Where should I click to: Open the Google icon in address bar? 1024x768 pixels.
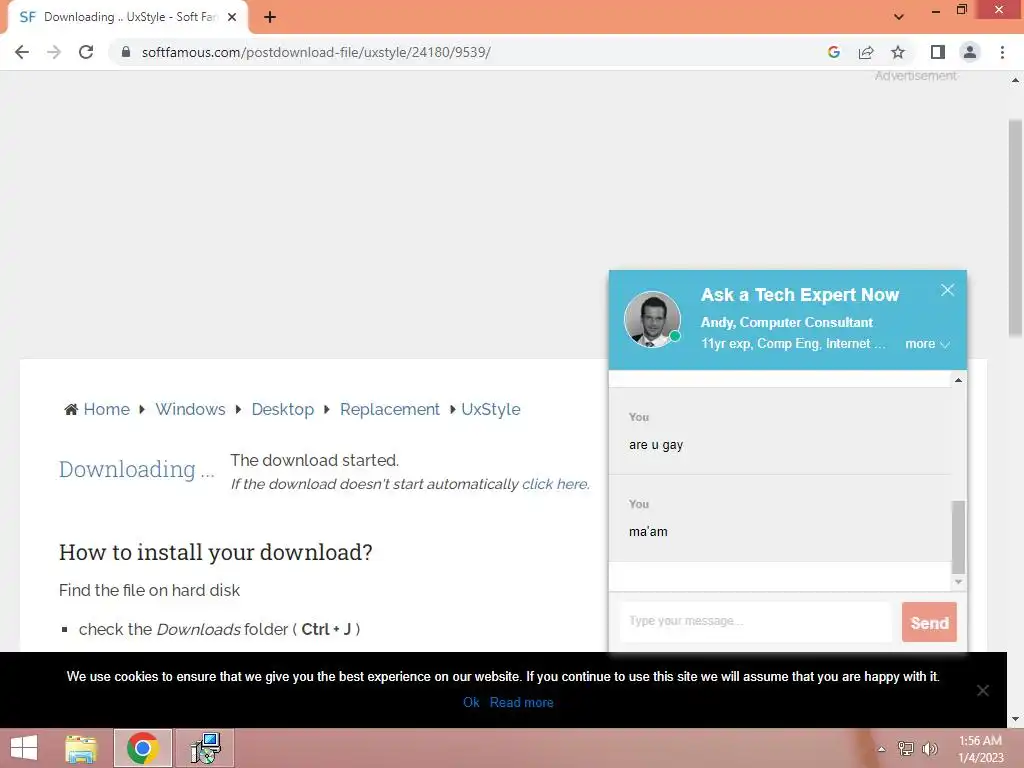tap(833, 52)
